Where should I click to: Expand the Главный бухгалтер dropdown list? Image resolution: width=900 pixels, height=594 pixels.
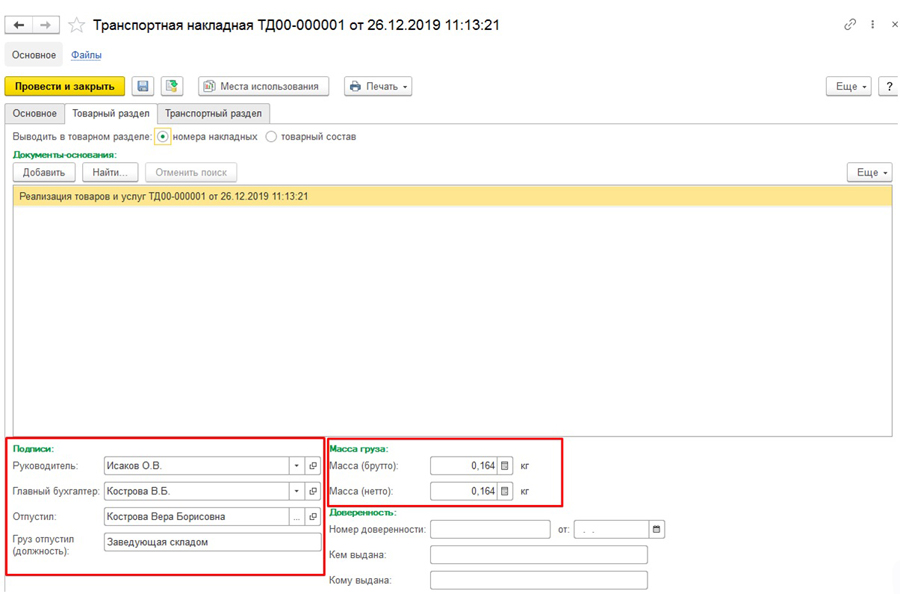pos(296,491)
